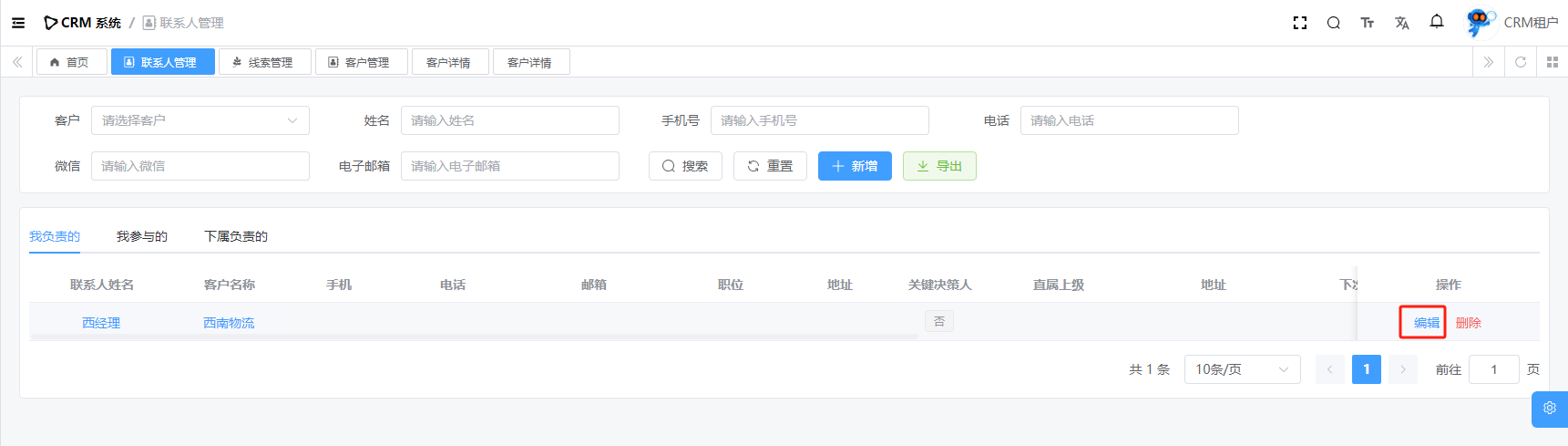Image resolution: width=1568 pixels, height=446 pixels.
Task: Open the global search magnifier icon
Action: [x=1333, y=23]
